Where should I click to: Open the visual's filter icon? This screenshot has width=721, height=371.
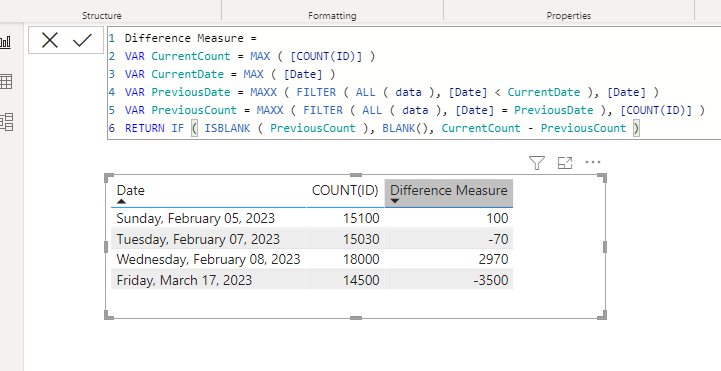click(x=537, y=162)
